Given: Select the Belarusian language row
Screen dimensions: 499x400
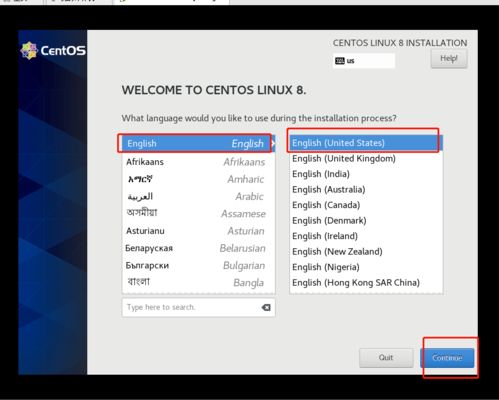Looking at the screenshot, I should click(x=199, y=248).
